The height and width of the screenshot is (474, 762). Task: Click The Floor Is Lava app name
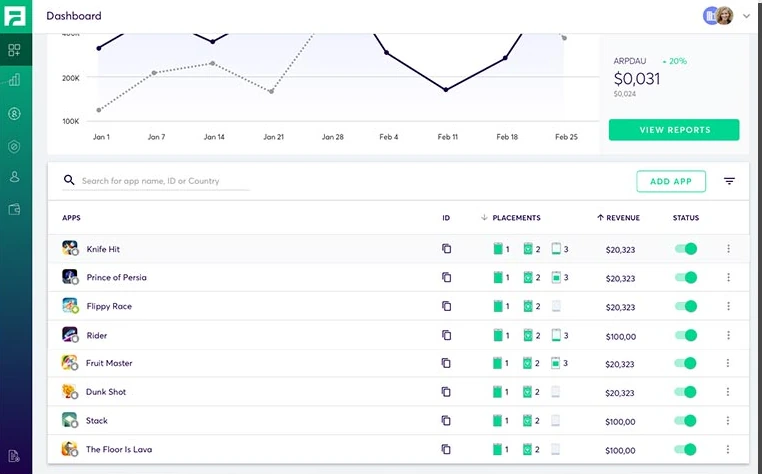(x=119, y=449)
